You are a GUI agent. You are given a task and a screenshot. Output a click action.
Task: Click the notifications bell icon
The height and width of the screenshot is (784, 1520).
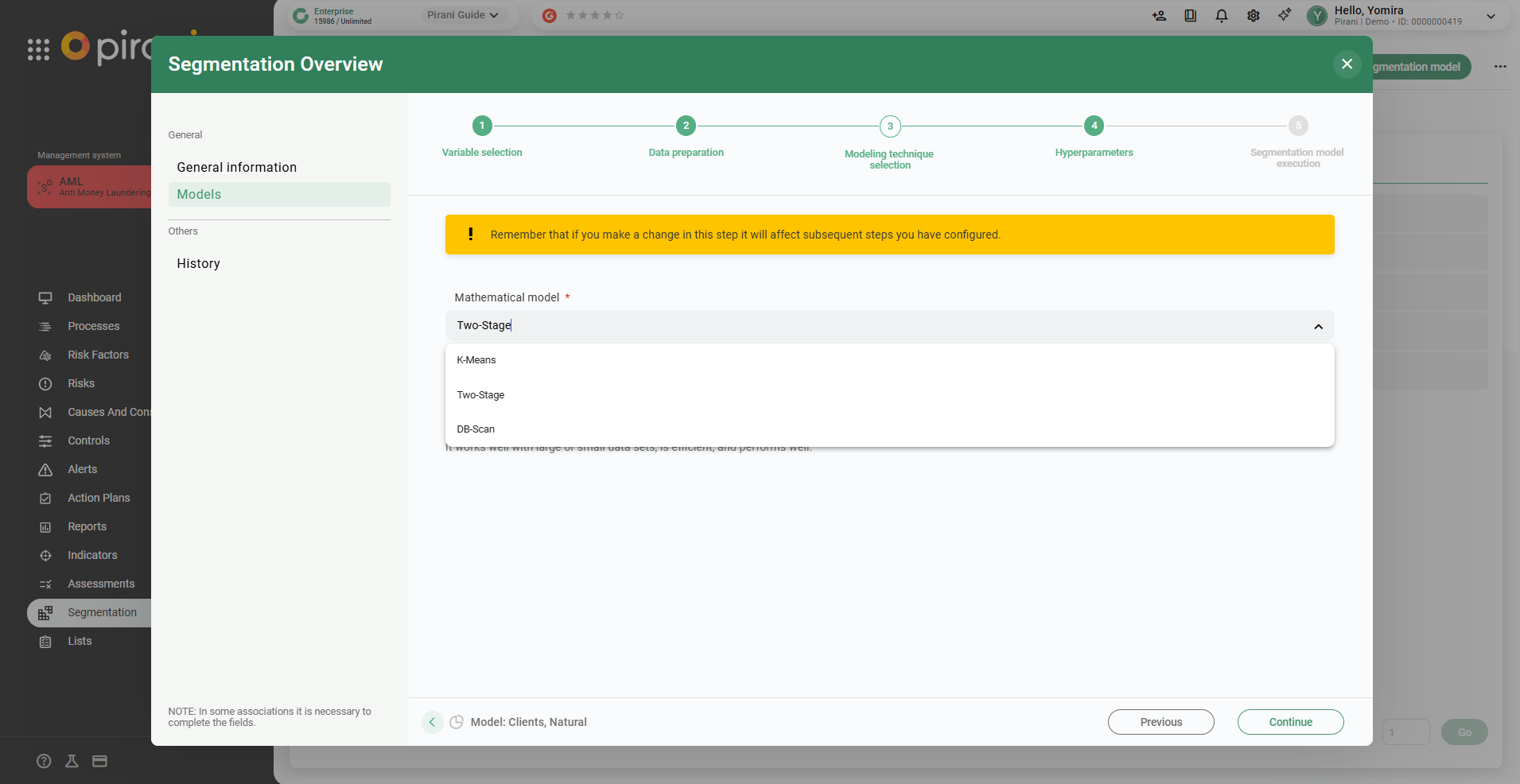click(1221, 16)
